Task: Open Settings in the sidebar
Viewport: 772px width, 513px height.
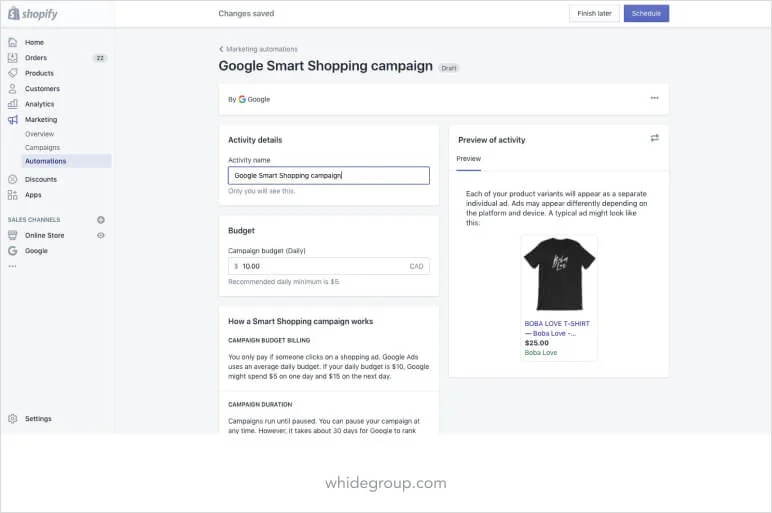Action: [x=38, y=419]
